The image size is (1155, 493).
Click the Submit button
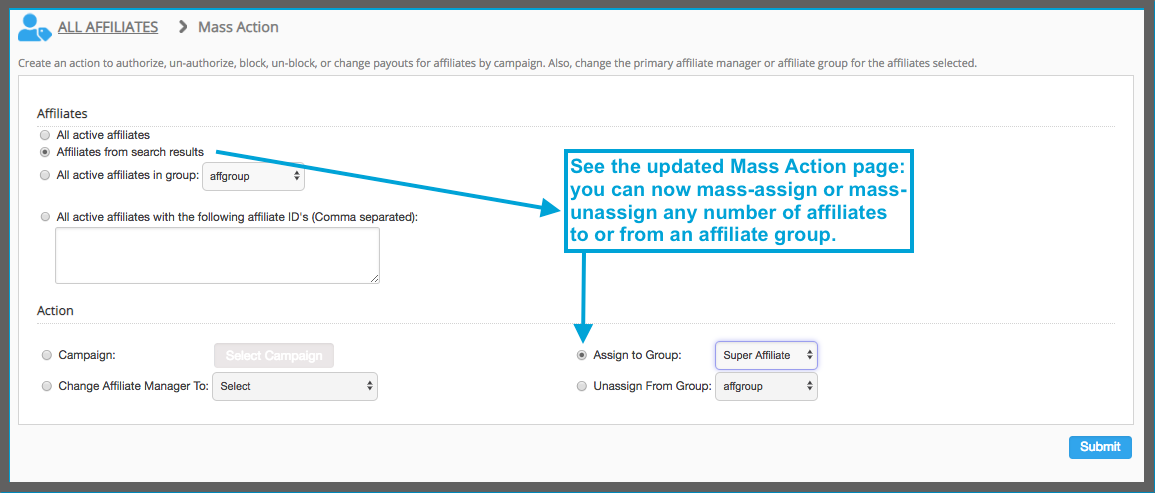pos(1100,447)
